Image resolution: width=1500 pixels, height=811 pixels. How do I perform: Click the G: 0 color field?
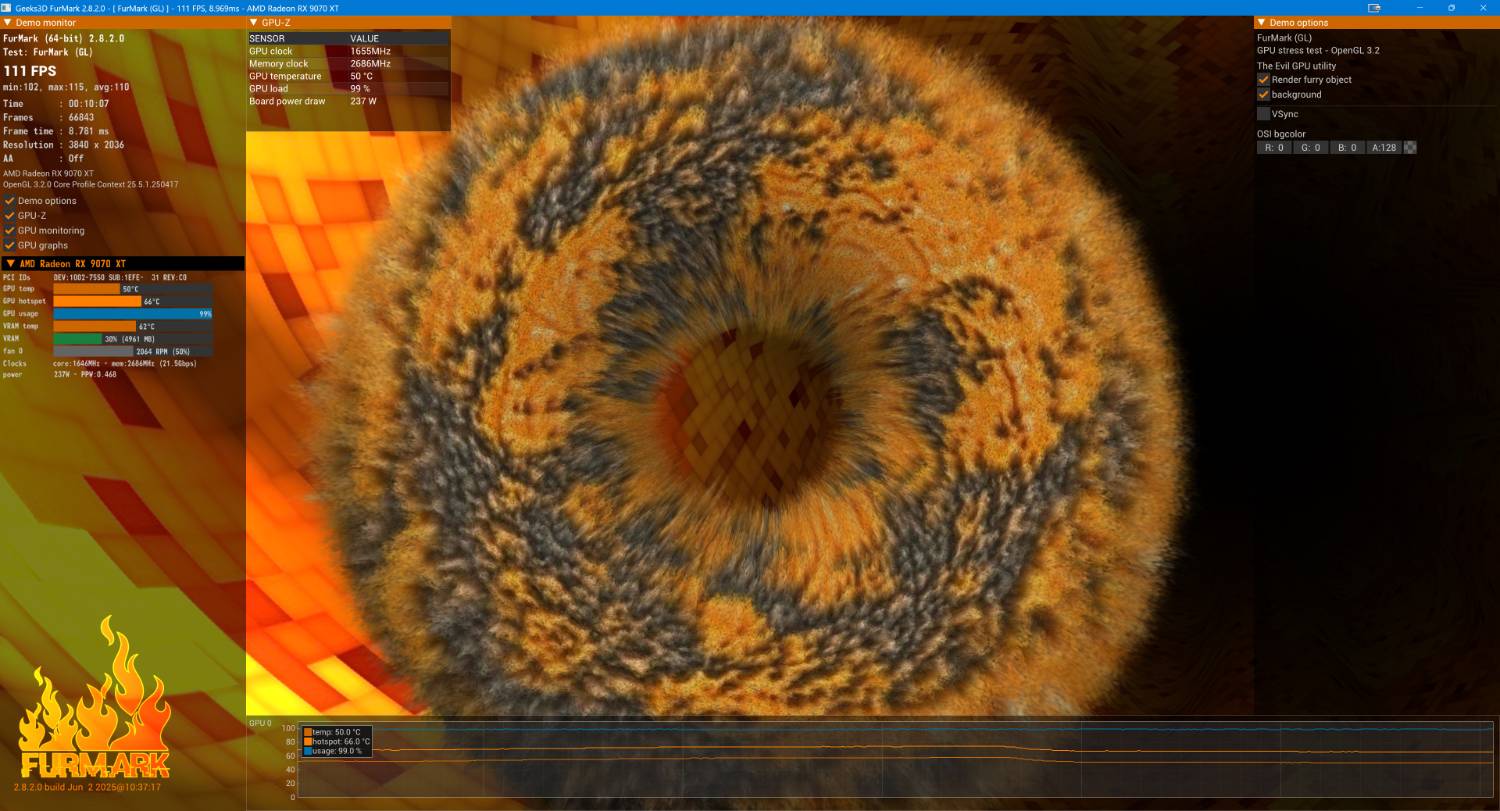(1311, 148)
